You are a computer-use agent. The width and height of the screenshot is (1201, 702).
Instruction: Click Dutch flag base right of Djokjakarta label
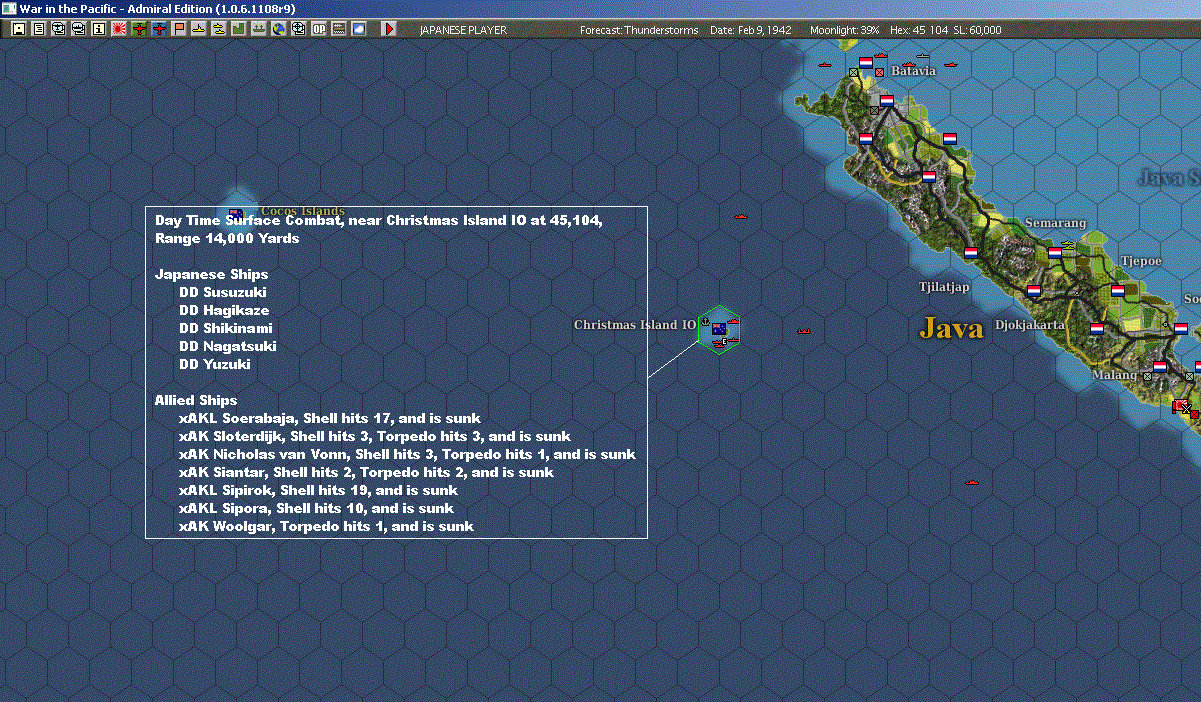1096,328
